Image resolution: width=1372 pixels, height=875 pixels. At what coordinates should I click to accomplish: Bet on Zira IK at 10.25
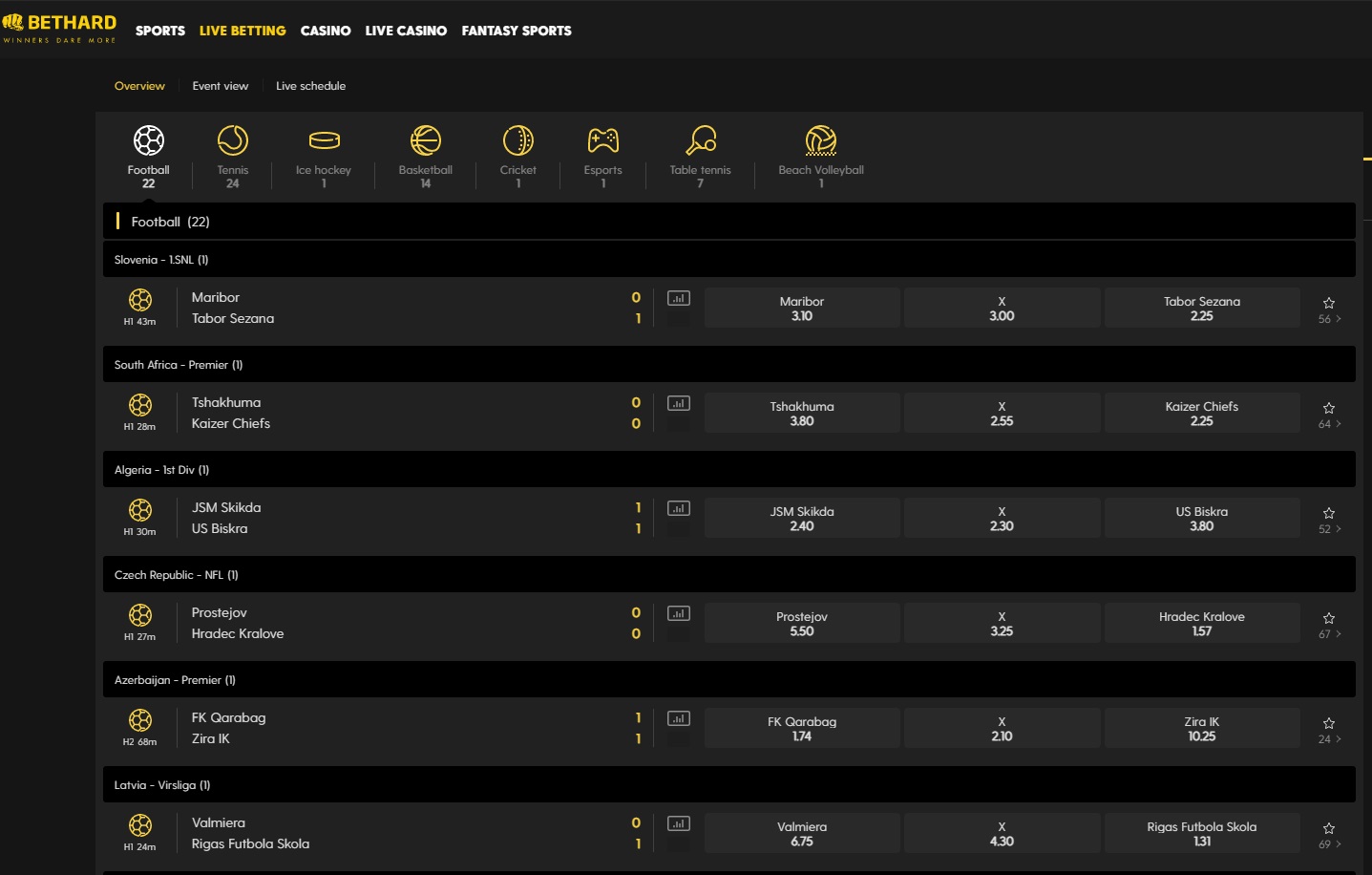pyautogui.click(x=1202, y=728)
